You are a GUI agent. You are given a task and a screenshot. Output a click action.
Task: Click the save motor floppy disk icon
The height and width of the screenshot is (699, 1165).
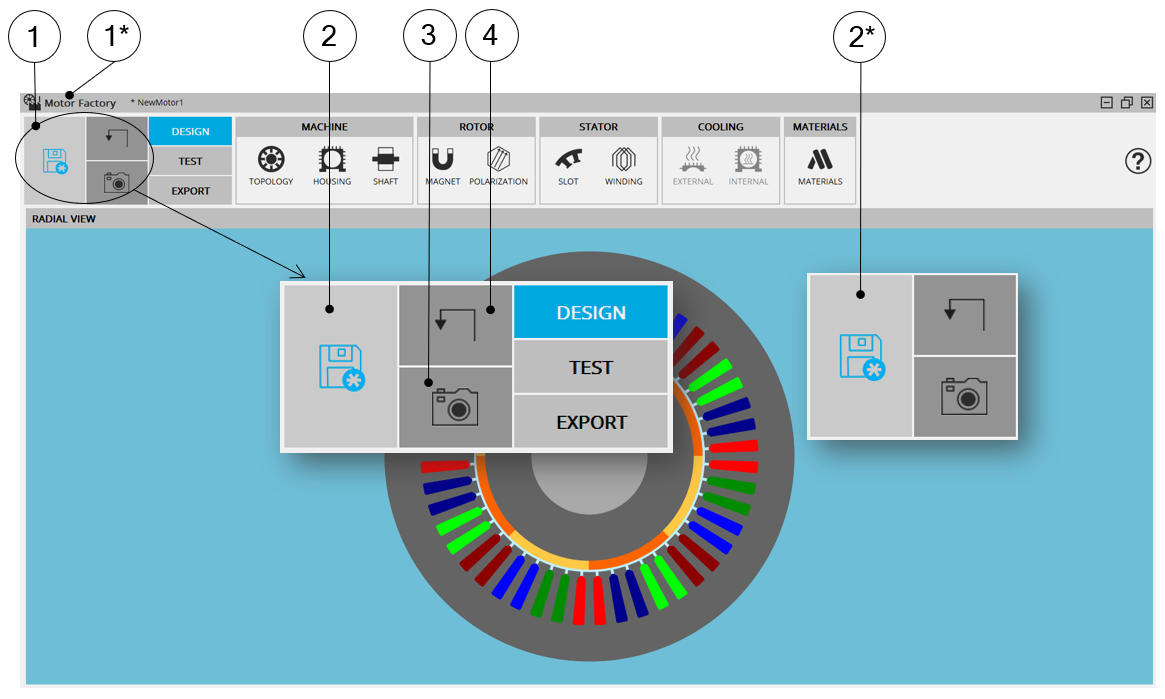[x=55, y=161]
